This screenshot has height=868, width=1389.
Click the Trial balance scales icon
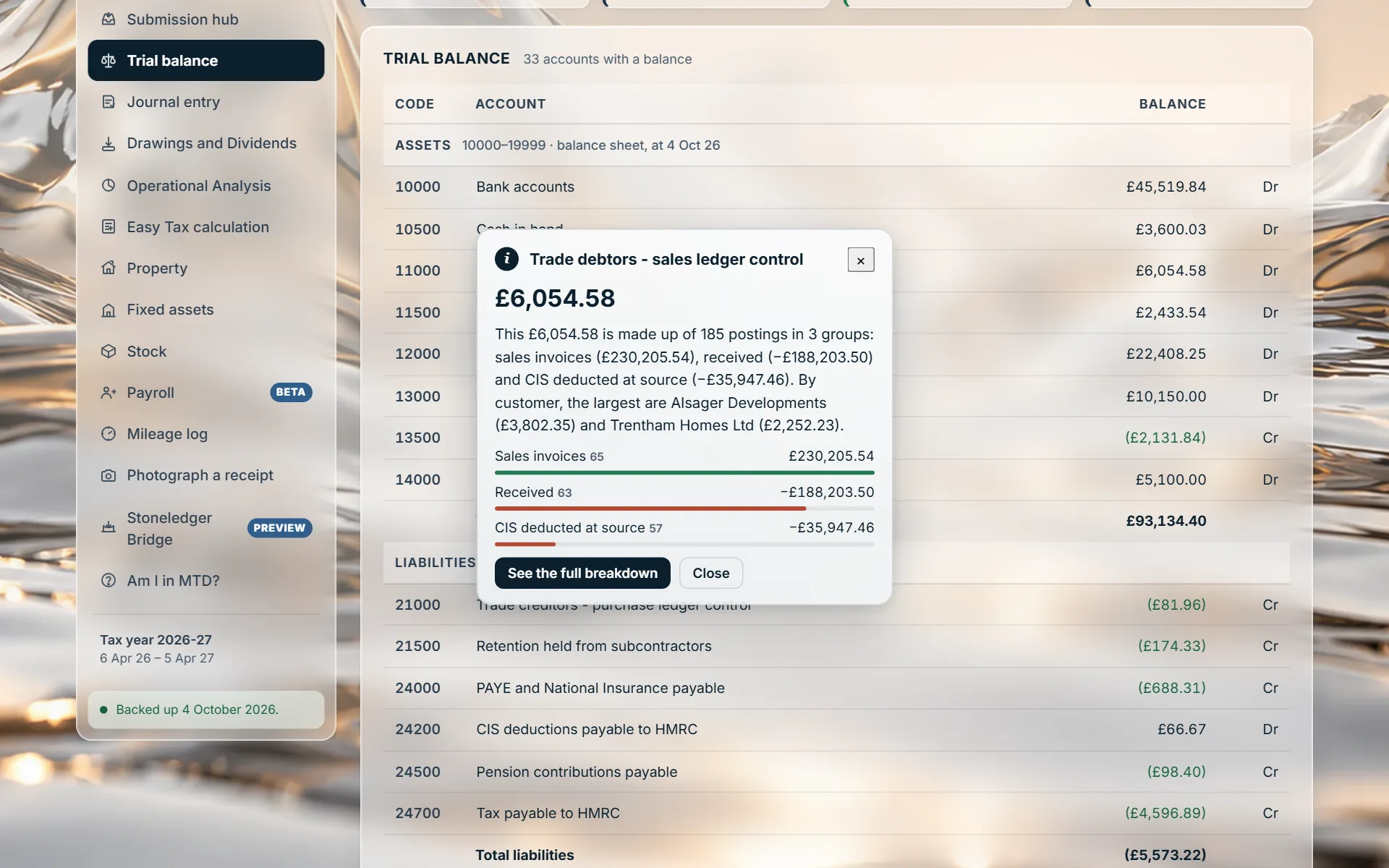pos(109,61)
